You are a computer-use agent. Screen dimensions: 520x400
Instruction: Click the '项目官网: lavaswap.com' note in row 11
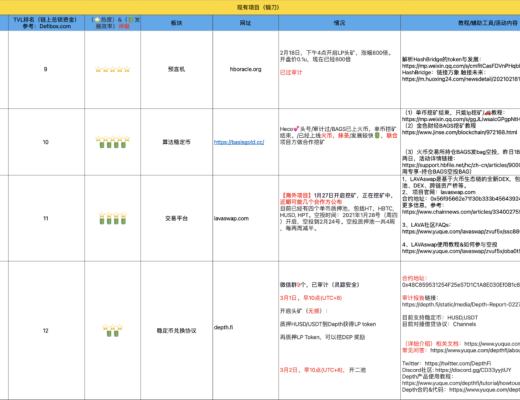tap(439, 192)
